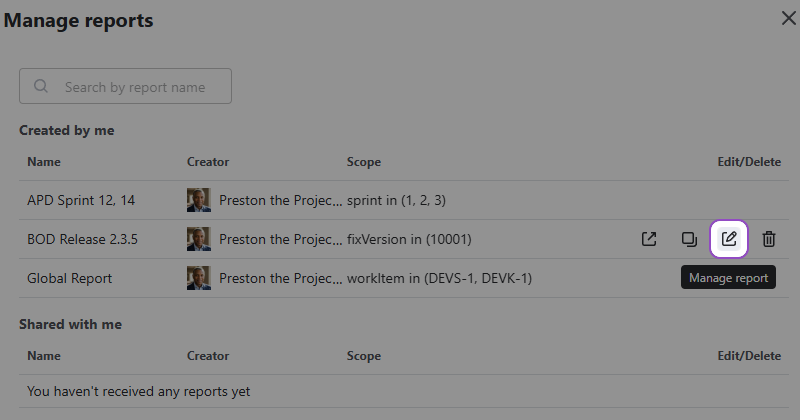Select the APD Sprint 12, 14 report
The image size is (800, 420).
tap(81, 200)
